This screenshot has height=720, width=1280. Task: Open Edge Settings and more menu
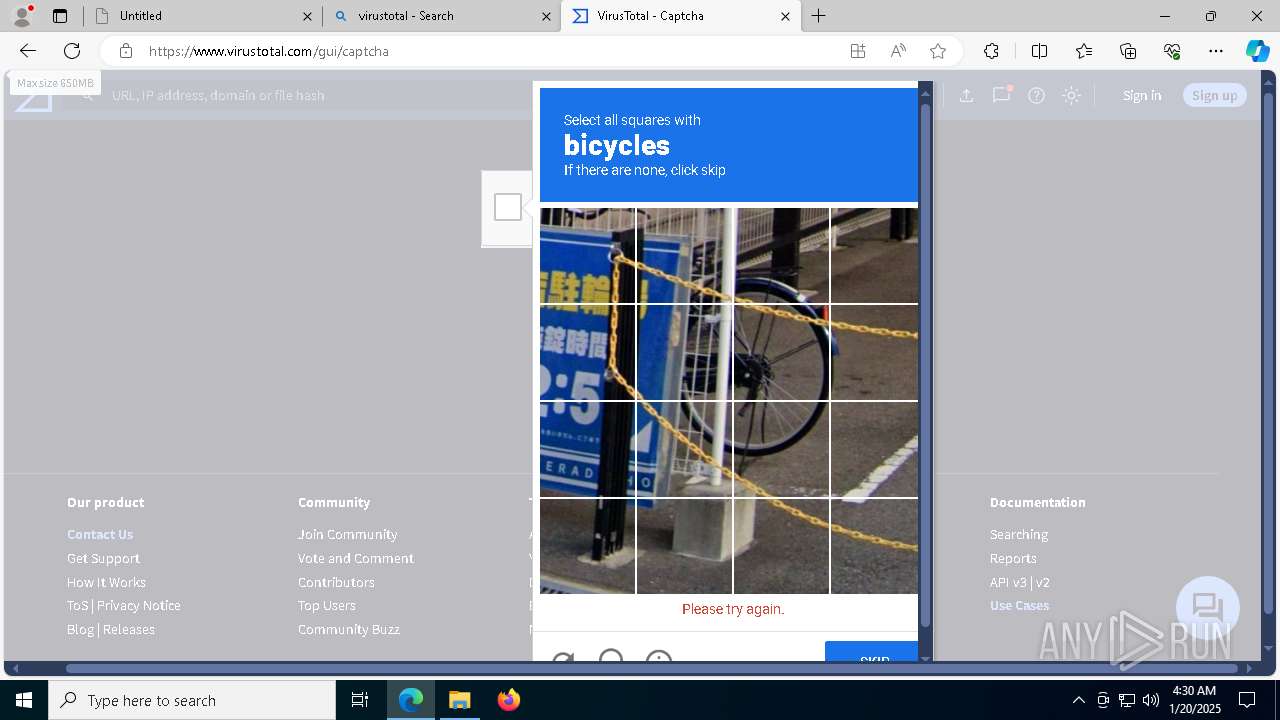point(1216,51)
